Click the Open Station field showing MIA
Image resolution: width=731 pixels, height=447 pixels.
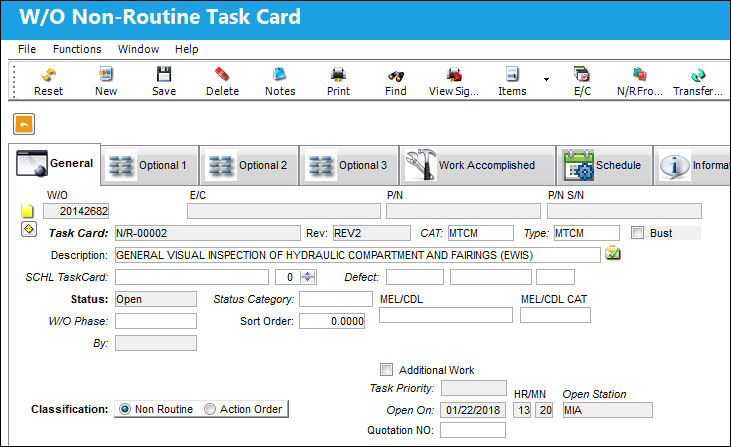(x=607, y=410)
